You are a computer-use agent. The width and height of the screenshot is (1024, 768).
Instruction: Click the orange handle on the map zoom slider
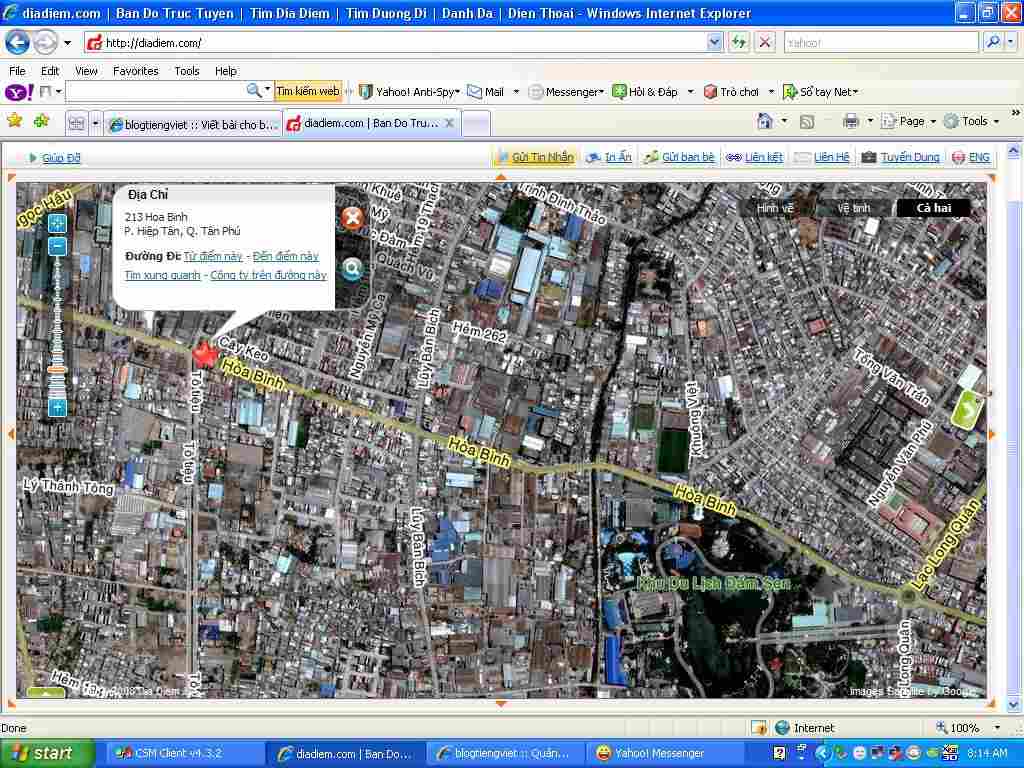57,370
